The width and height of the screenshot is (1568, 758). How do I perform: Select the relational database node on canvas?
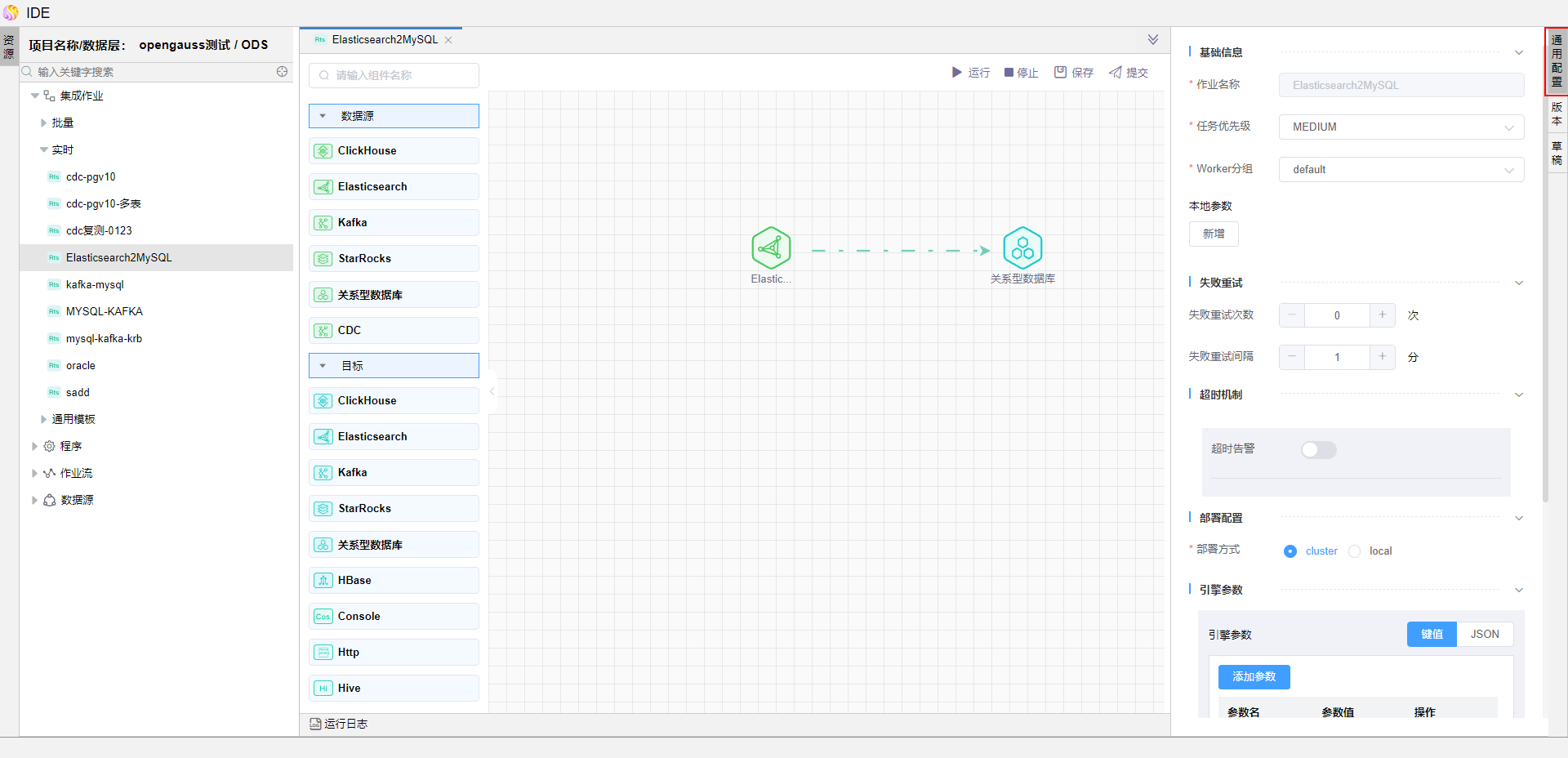[1022, 248]
